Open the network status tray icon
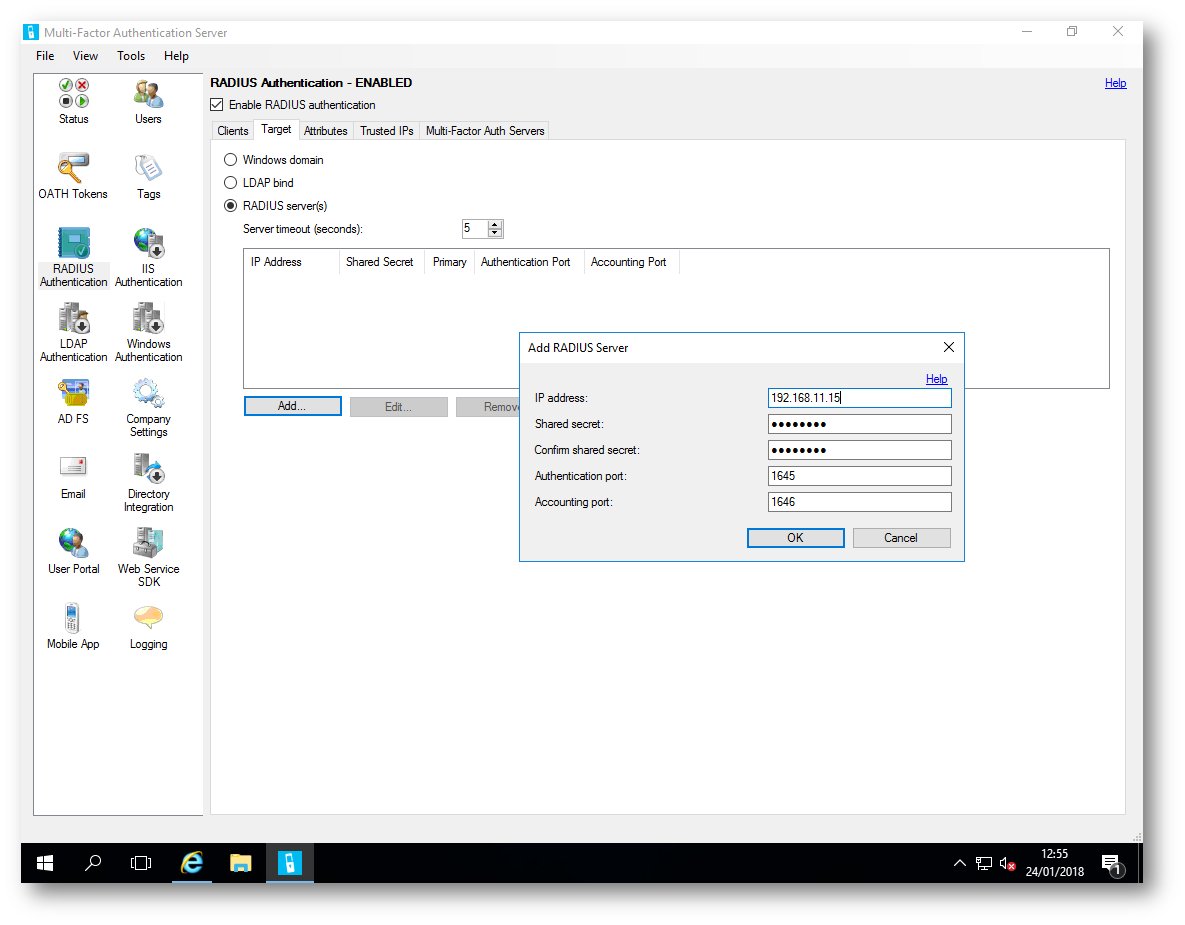The image size is (1185, 925). tap(983, 863)
